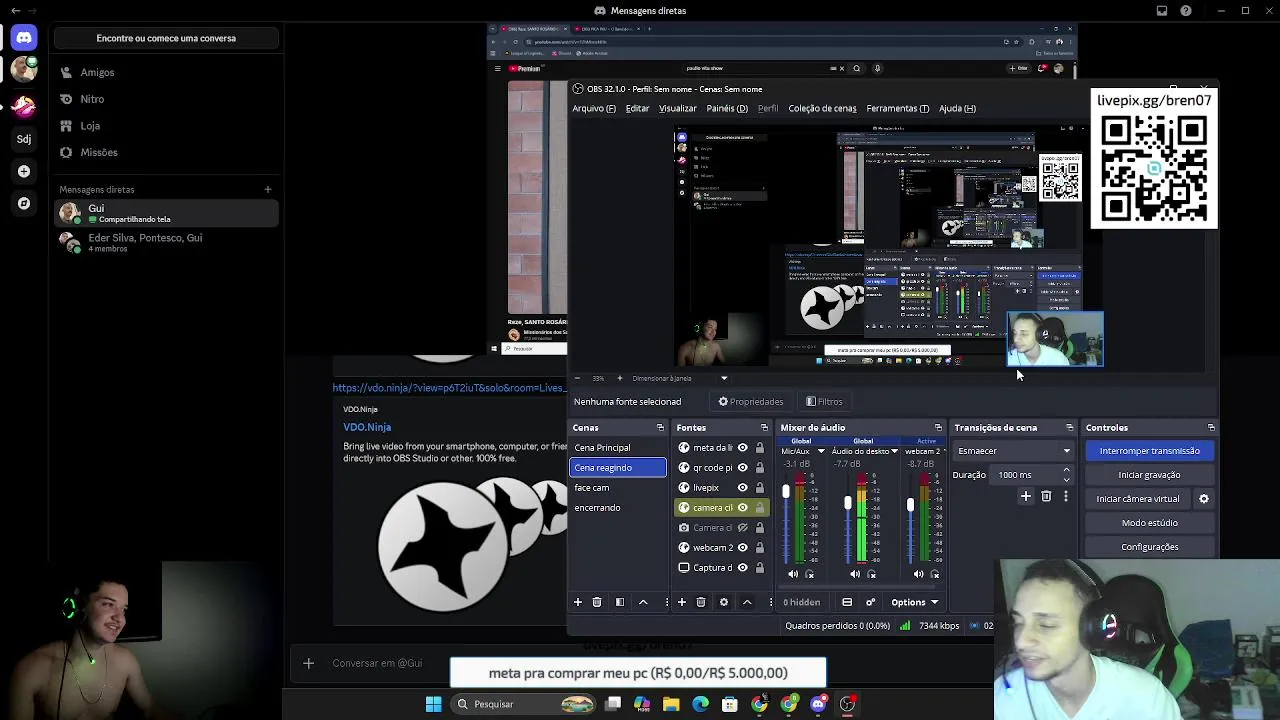Click Iniciar gravação button
The height and width of the screenshot is (720, 1280).
click(x=1150, y=475)
